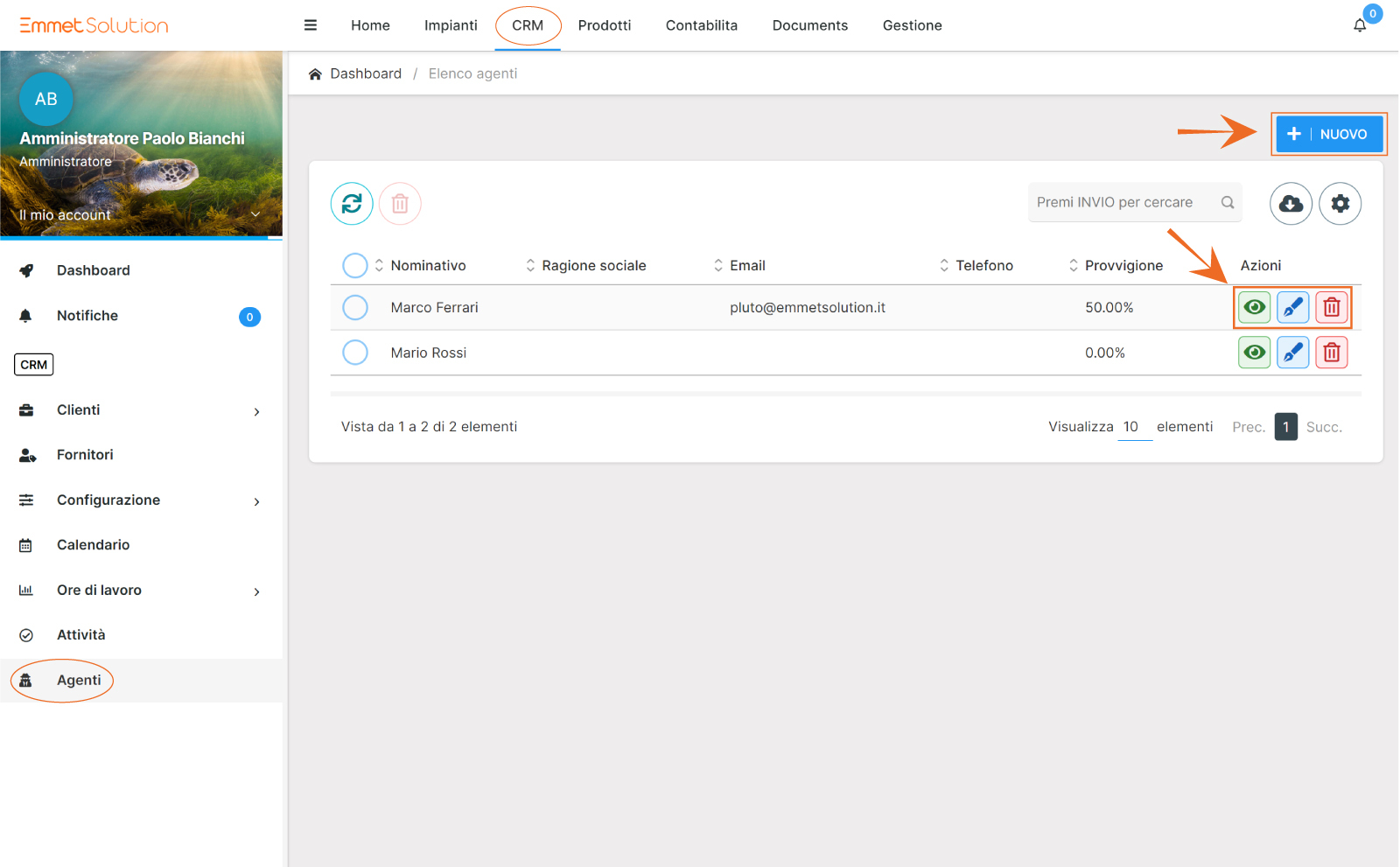Click the refresh table icon
1400x867 pixels.
click(x=352, y=204)
